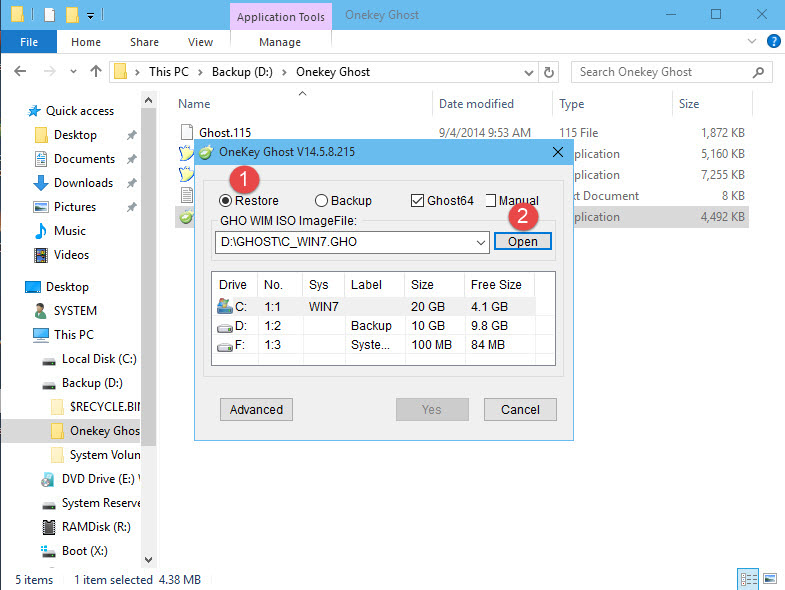Sort by the Date modified column

click(476, 104)
